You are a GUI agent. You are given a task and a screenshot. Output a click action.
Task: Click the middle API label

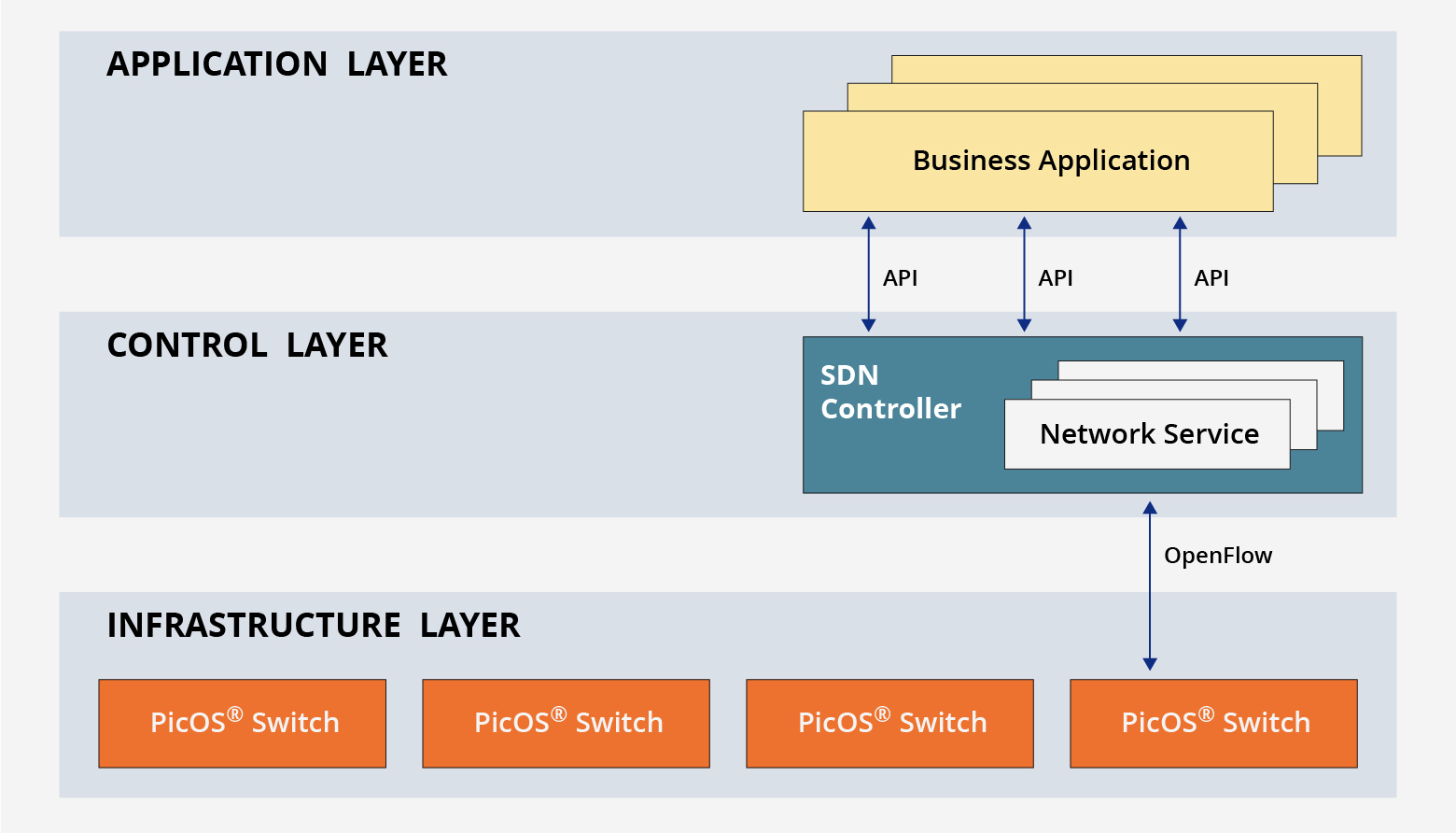click(x=1056, y=278)
